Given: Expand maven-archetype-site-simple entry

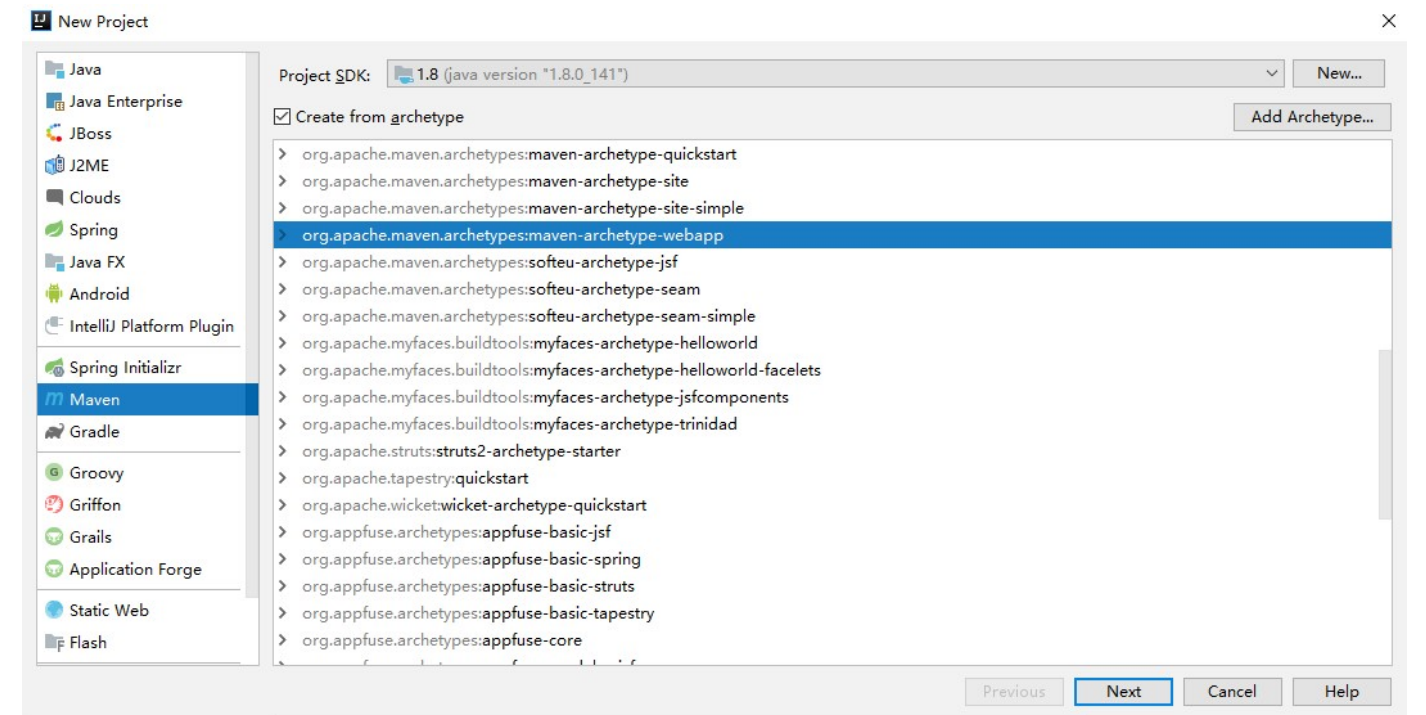Looking at the screenshot, I should coord(283,208).
